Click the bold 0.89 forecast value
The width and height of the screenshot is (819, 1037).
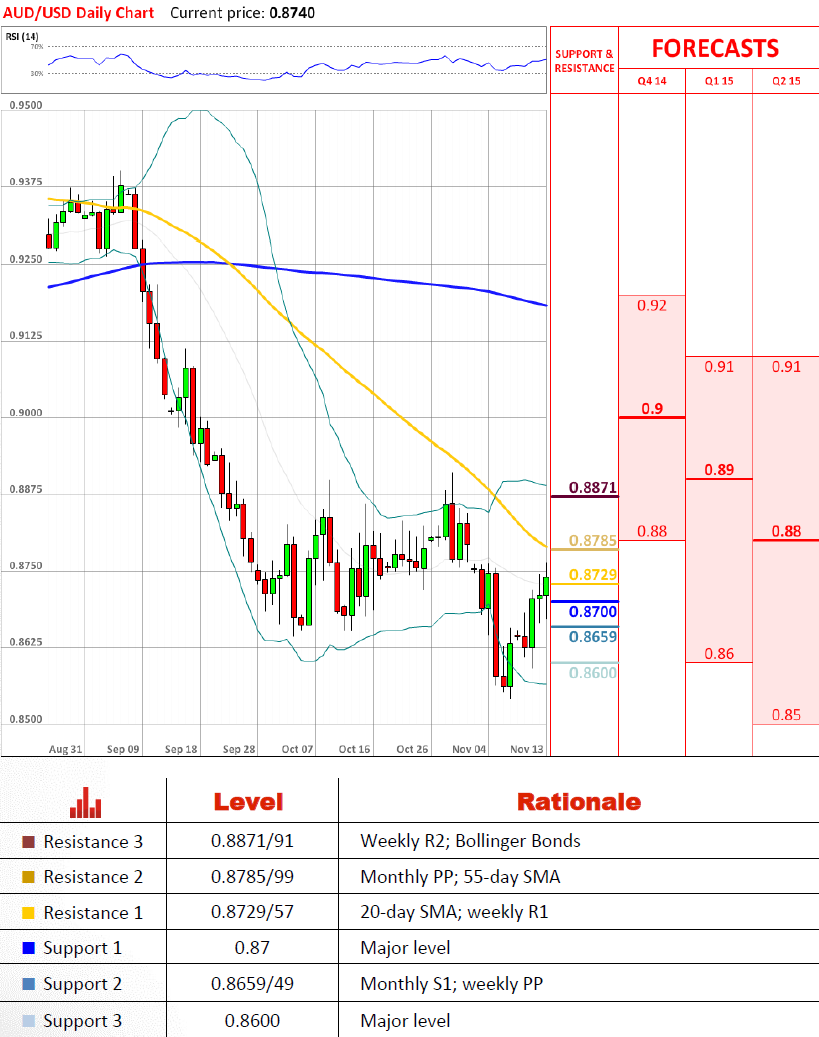coord(719,470)
